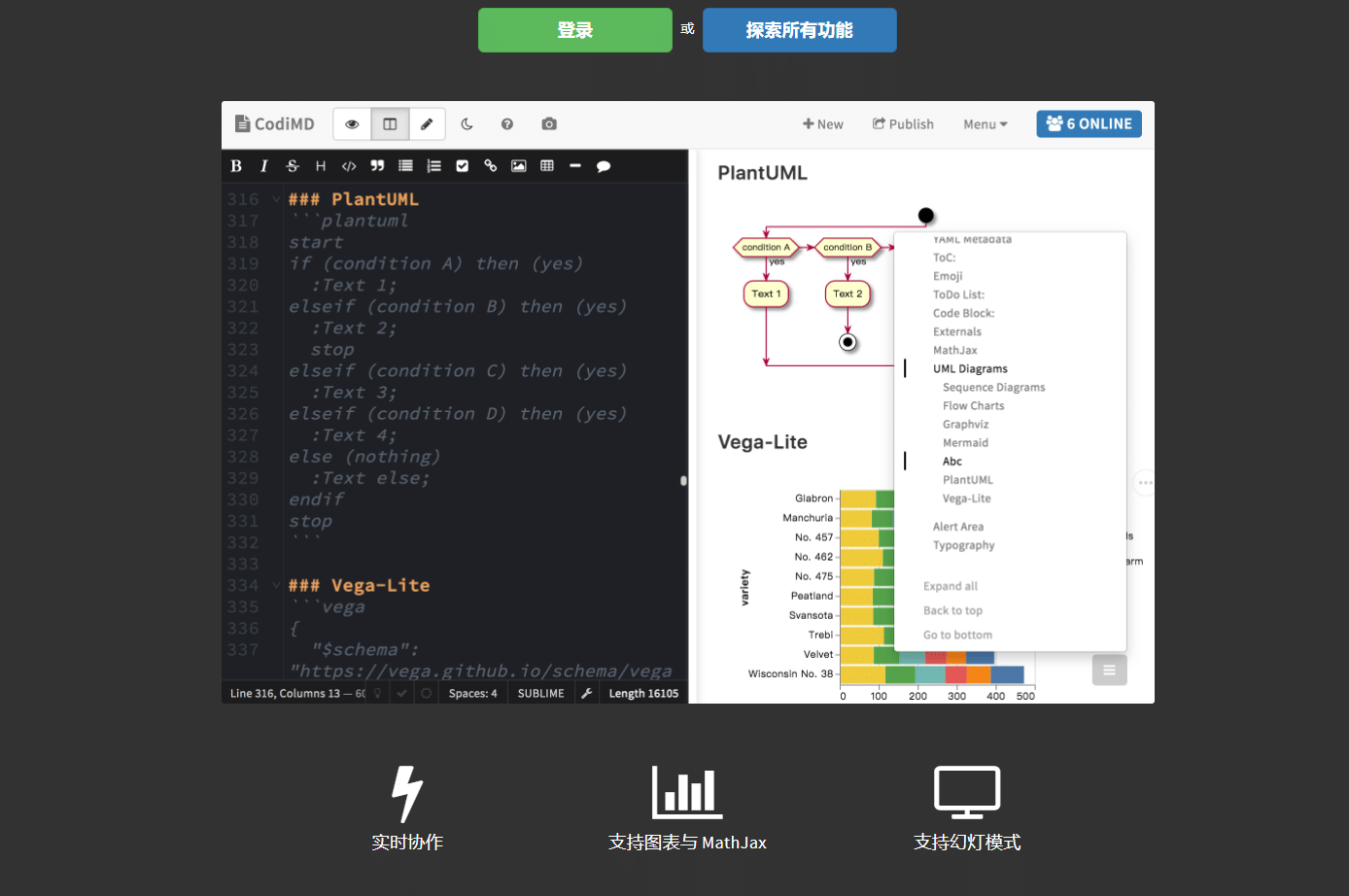Viewport: 1349px width, 896px height.
Task: Toggle bold formatting in the editor toolbar
Action: [x=235, y=165]
